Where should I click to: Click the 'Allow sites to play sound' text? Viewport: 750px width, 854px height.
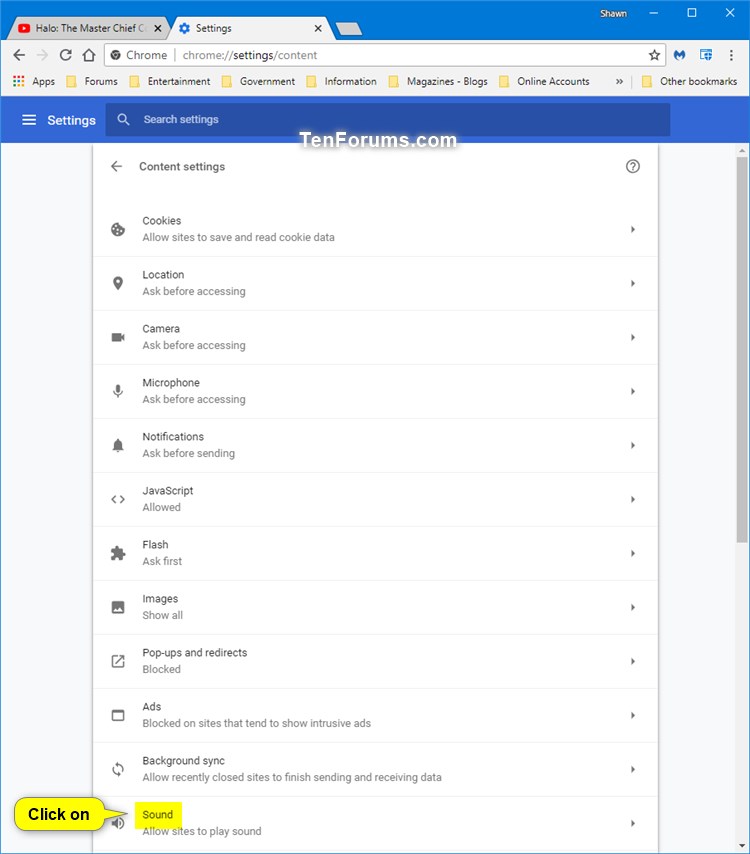202,831
